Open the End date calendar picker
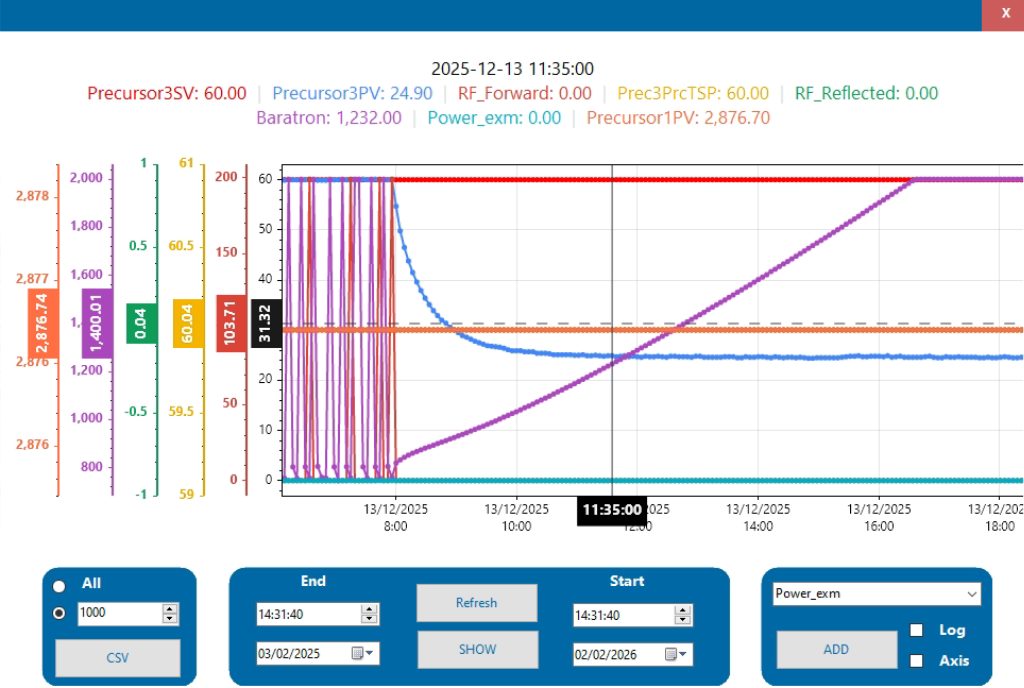This screenshot has width=1024, height=688. point(362,653)
